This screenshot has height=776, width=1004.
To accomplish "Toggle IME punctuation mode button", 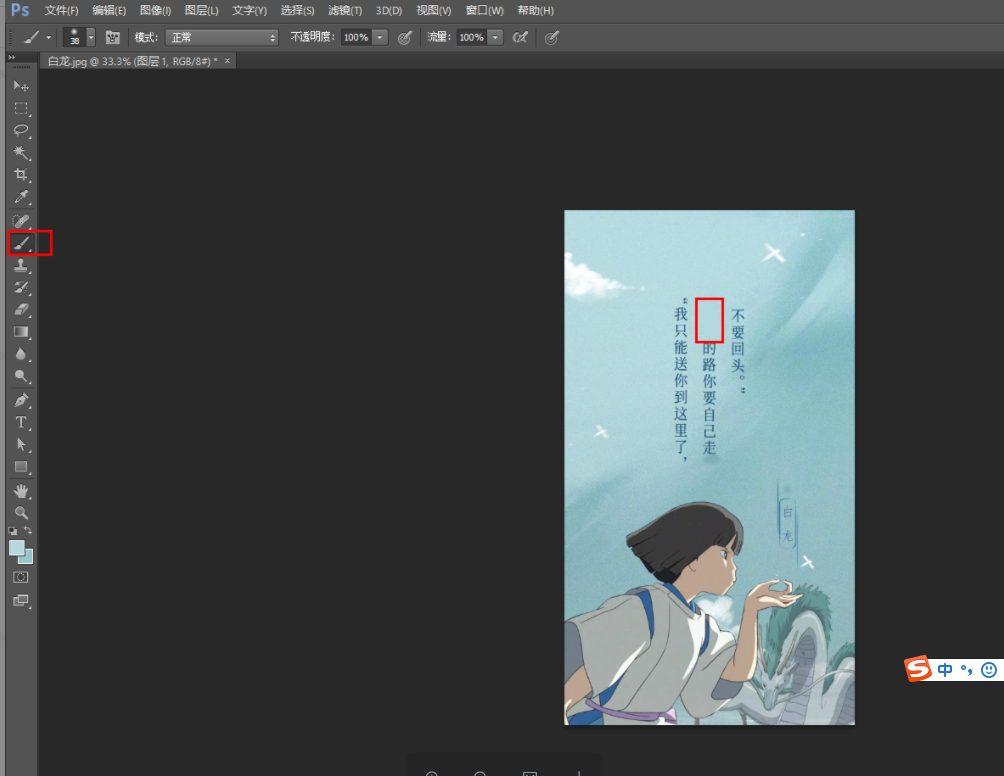I will click(x=966, y=670).
